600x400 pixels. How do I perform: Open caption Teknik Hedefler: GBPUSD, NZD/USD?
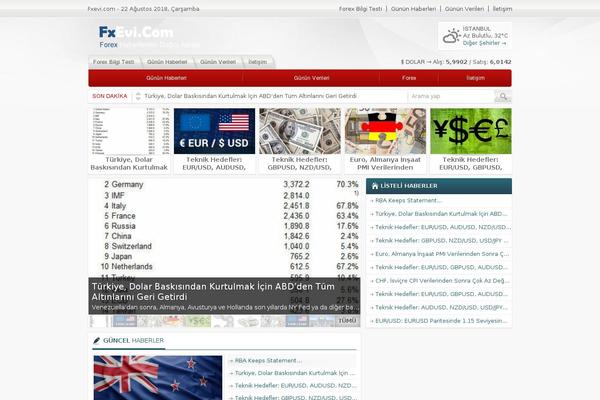[x=300, y=163]
